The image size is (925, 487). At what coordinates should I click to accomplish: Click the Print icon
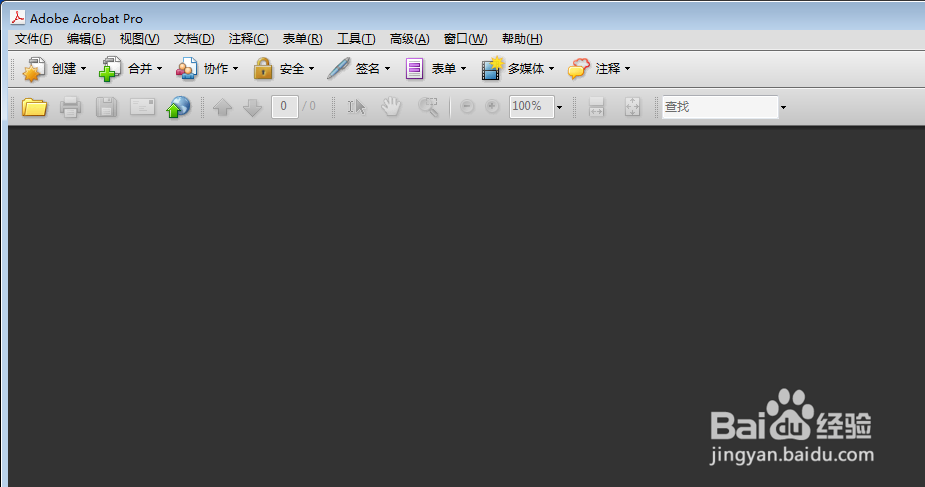70,107
